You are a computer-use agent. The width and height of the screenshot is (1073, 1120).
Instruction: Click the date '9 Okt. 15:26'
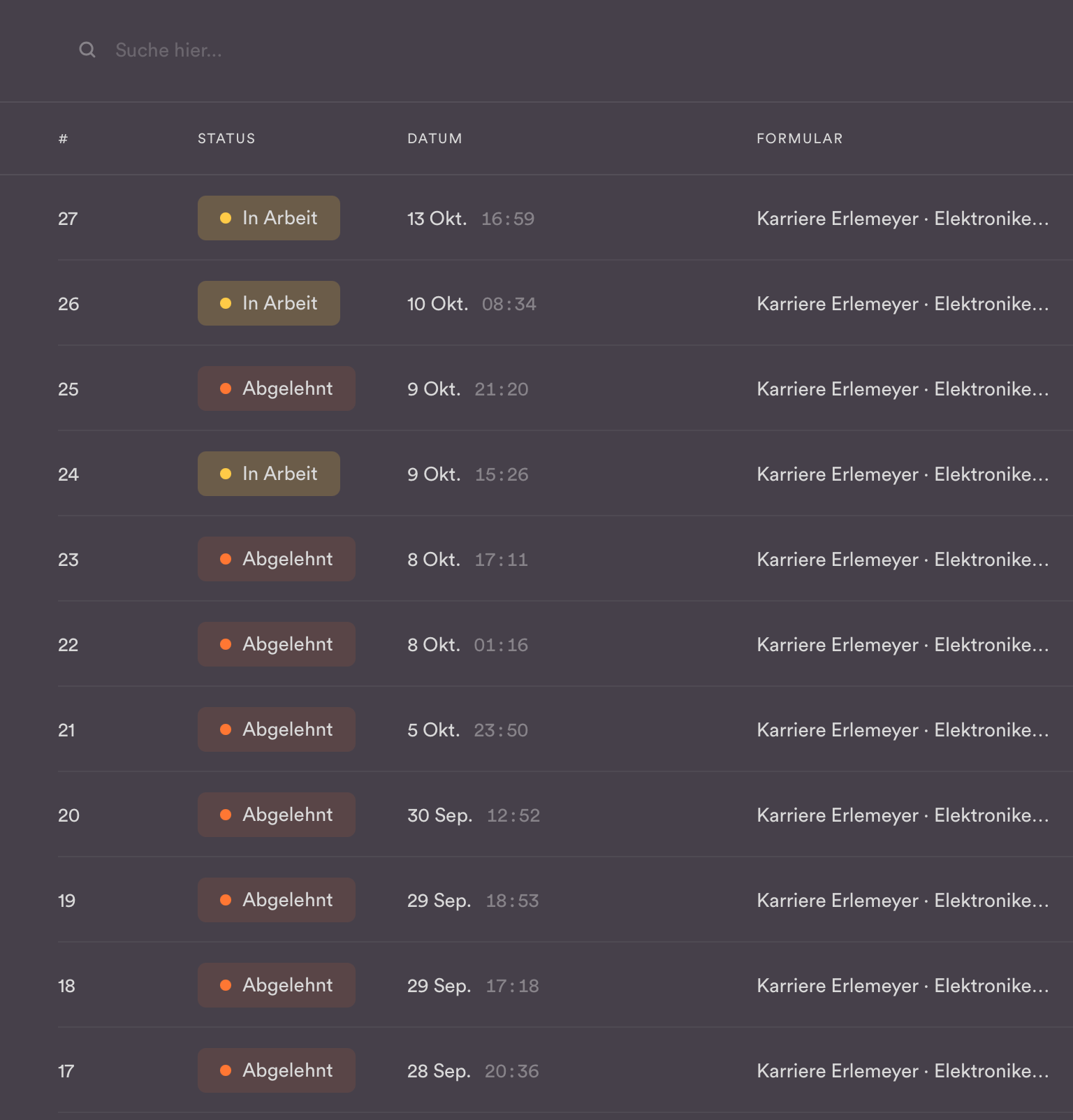[x=468, y=474]
